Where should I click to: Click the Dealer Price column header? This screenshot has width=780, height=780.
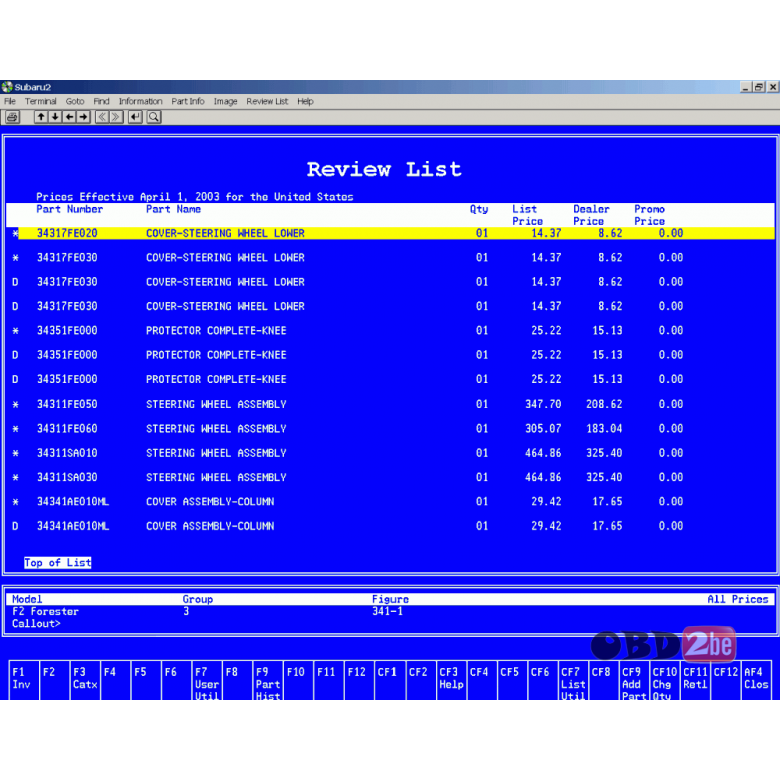coord(591,215)
